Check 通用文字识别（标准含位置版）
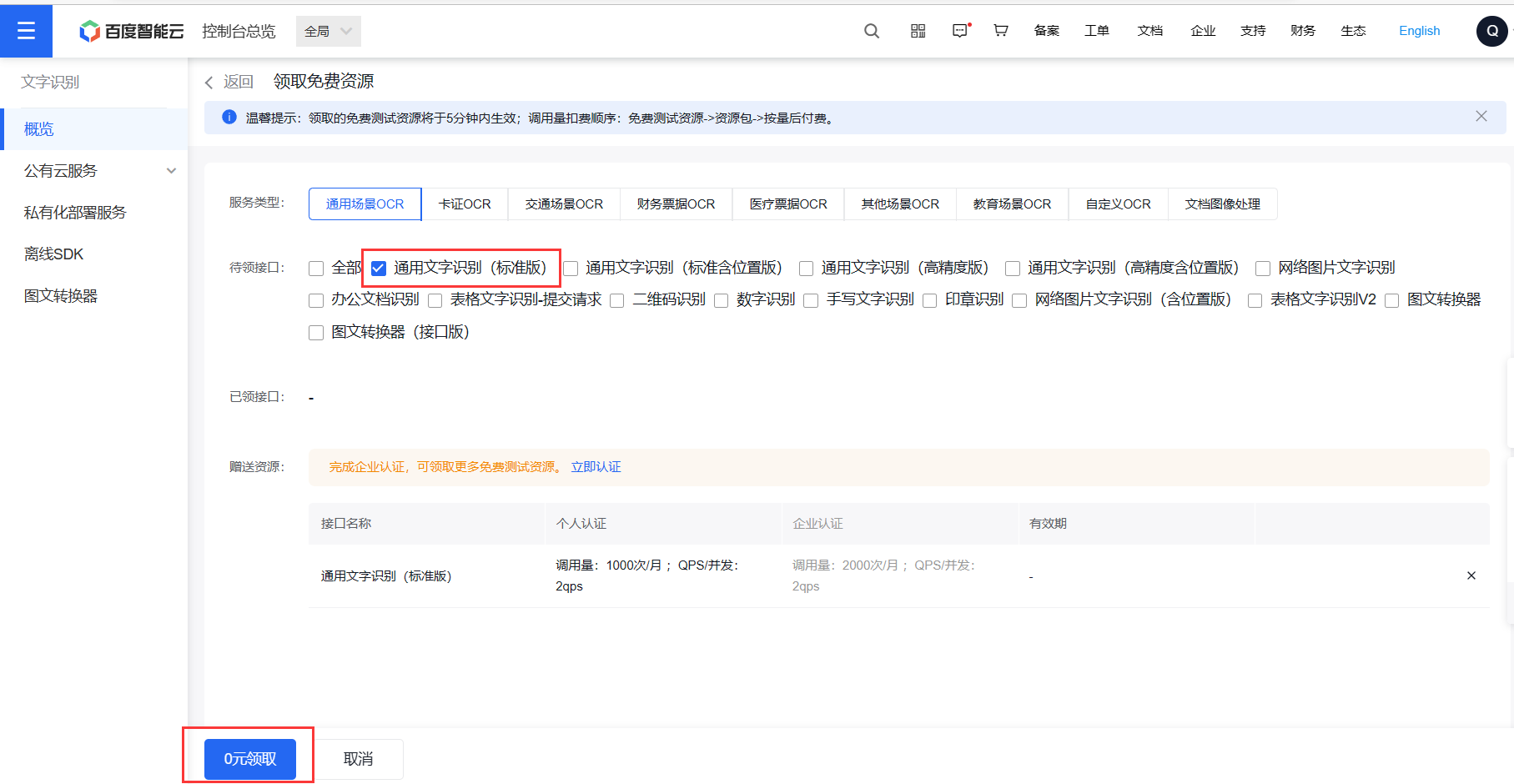1514x784 pixels. click(x=571, y=269)
